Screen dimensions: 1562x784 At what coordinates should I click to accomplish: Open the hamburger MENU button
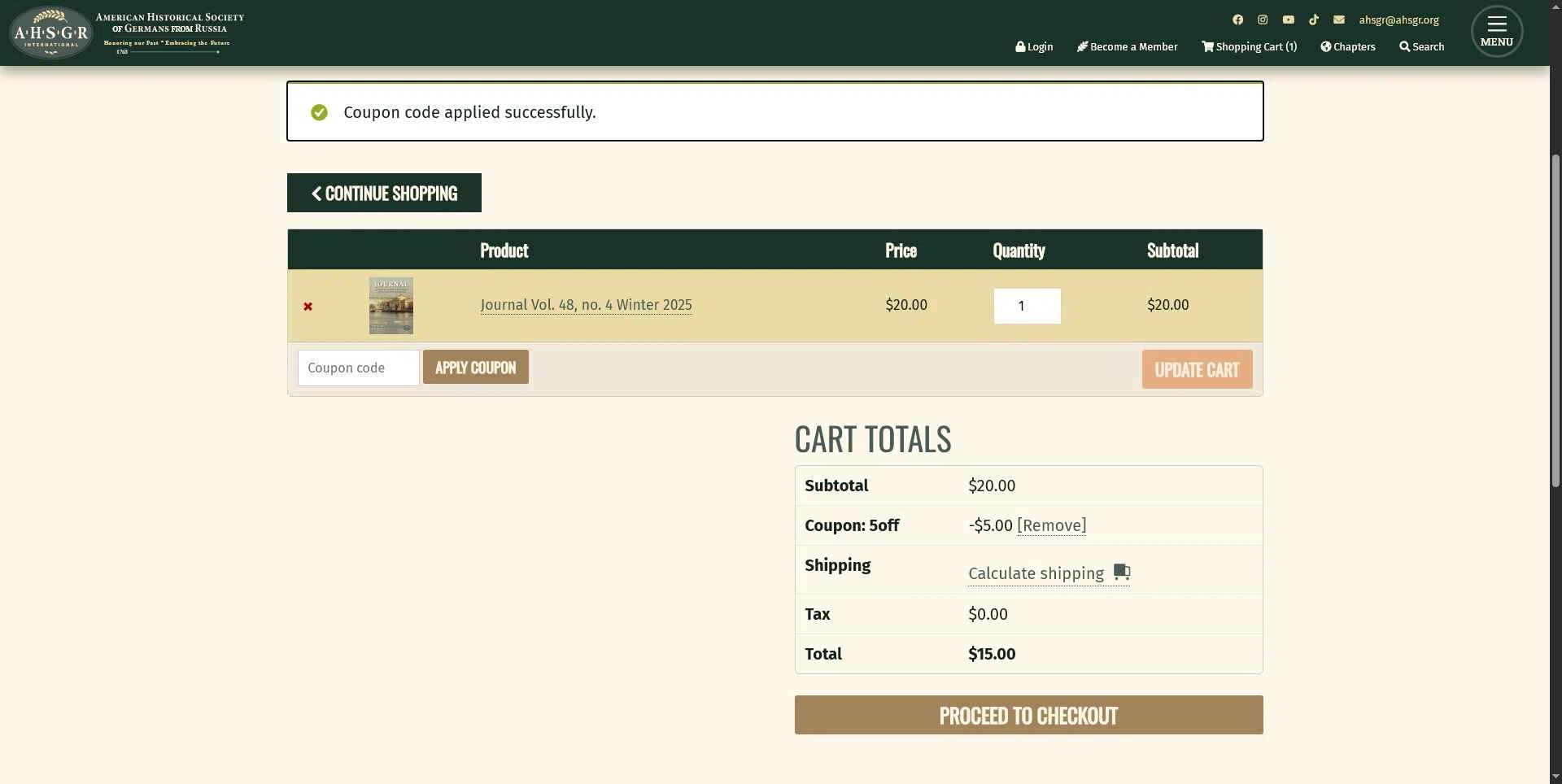point(1496,32)
